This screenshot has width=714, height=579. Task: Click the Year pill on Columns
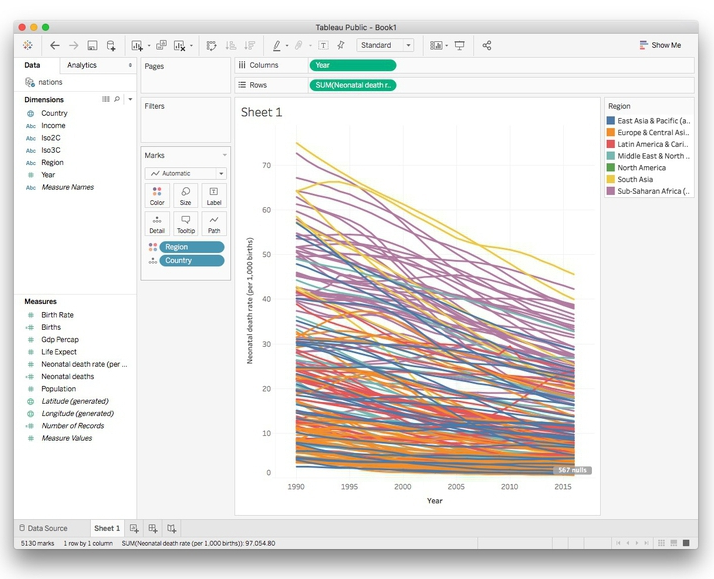click(x=352, y=65)
